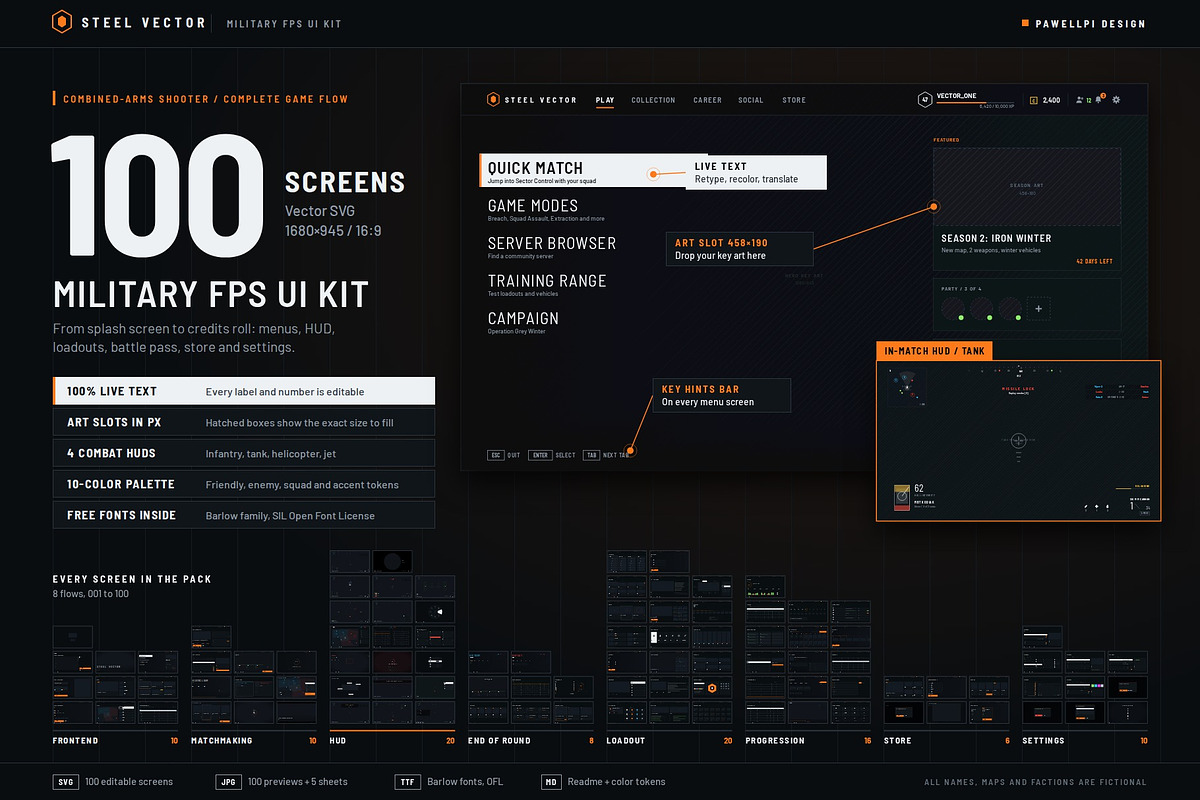Click the currency coin icon beside 2,400
Viewport: 1200px width, 800px height.
click(x=1034, y=100)
